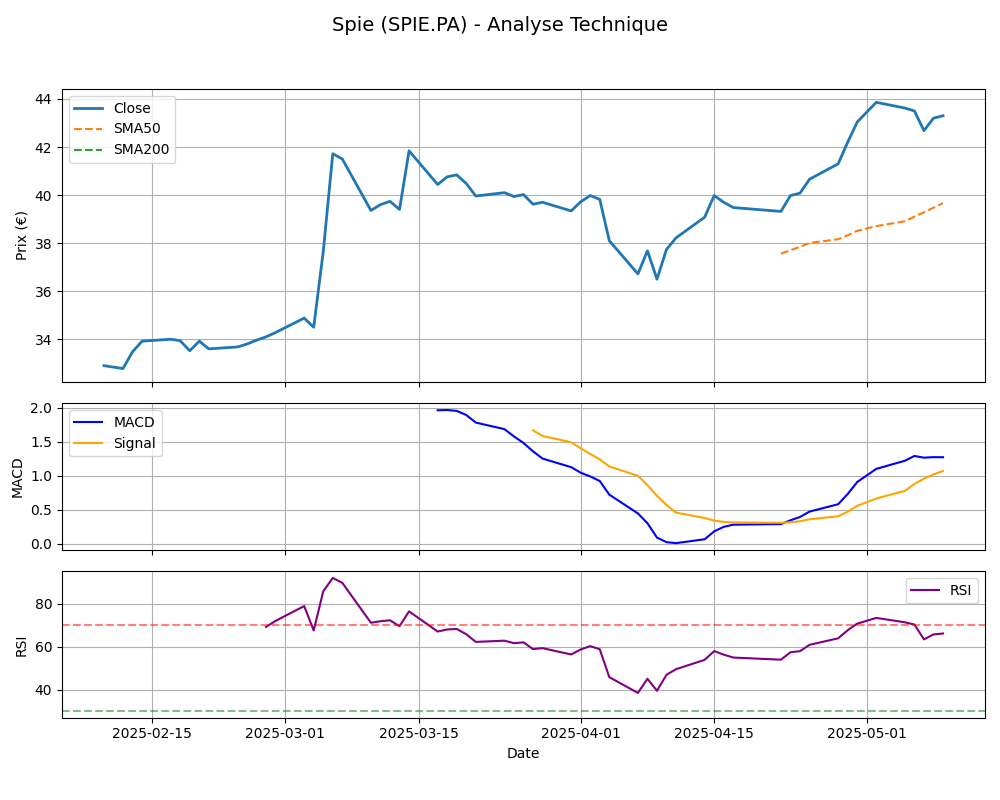The image size is (1000, 800).
Task: Click the vertical 'MACD' y-axis label
Action: [17, 478]
